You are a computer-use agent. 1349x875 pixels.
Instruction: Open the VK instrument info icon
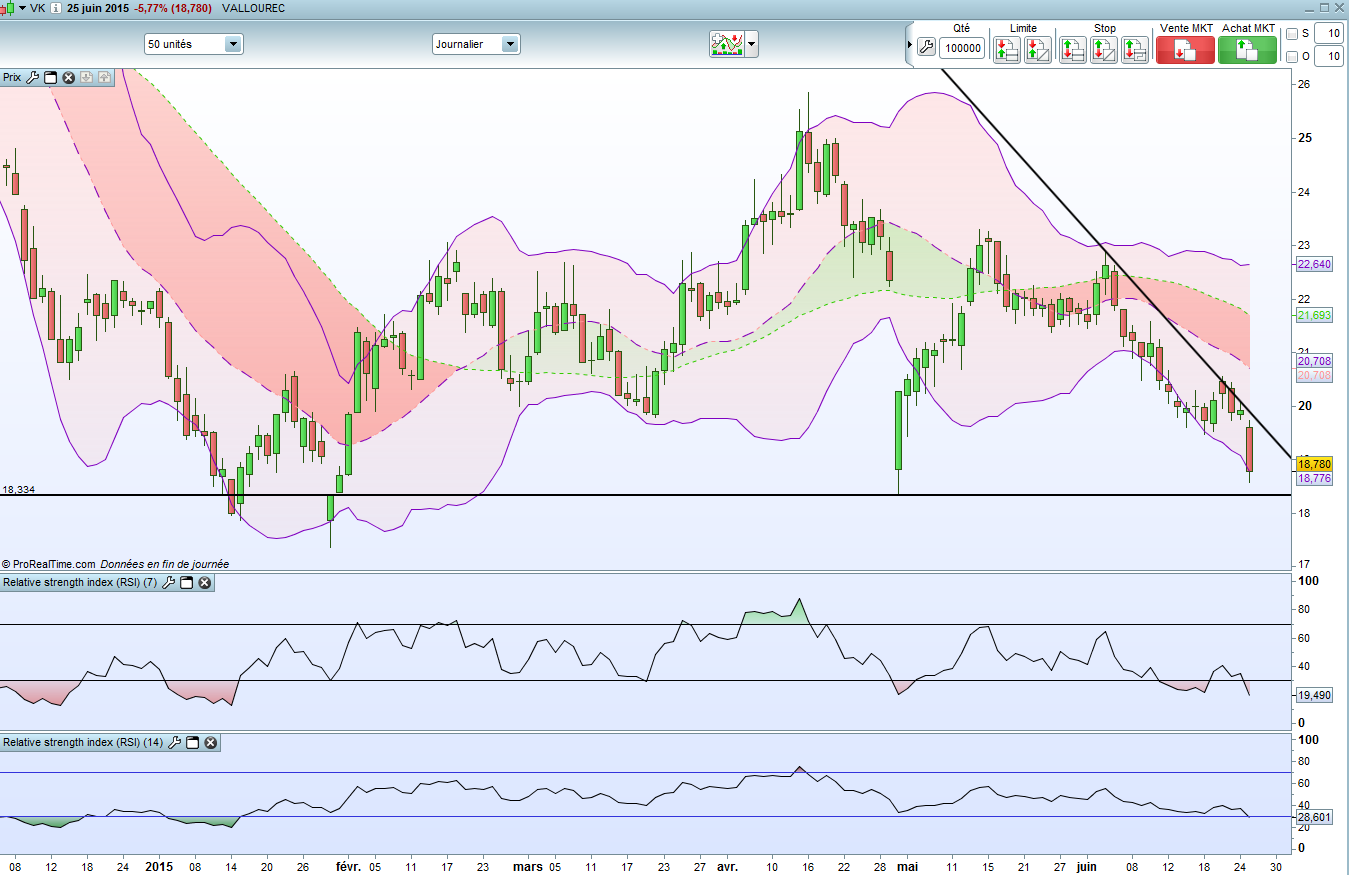pos(55,8)
